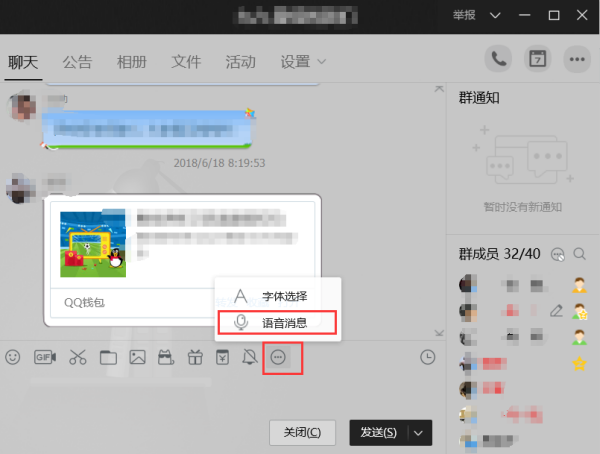Screen dimensions: 600x454
Task: Open the send file folder icon
Action: [108, 358]
